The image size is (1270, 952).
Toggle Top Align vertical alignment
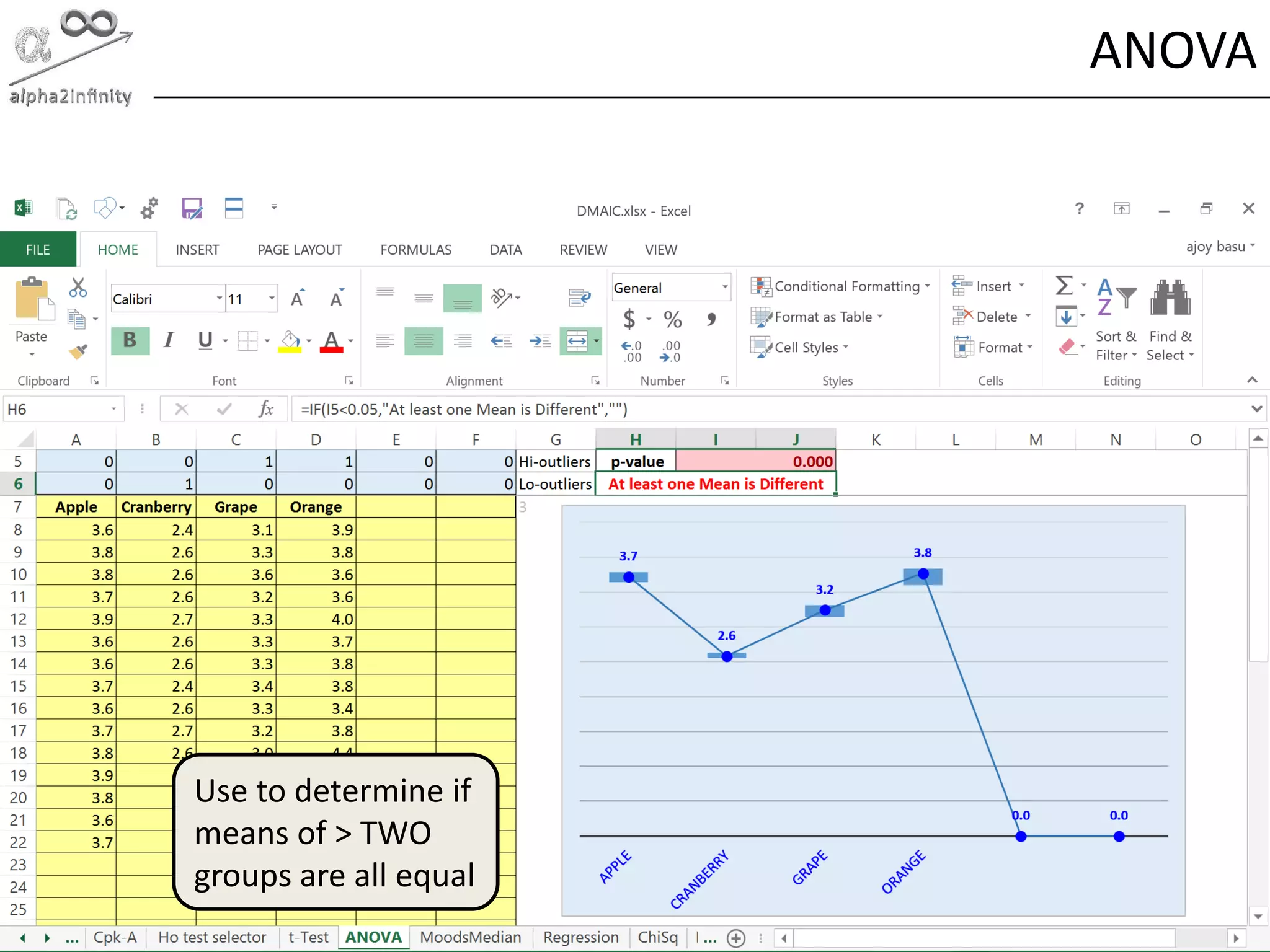(x=385, y=293)
